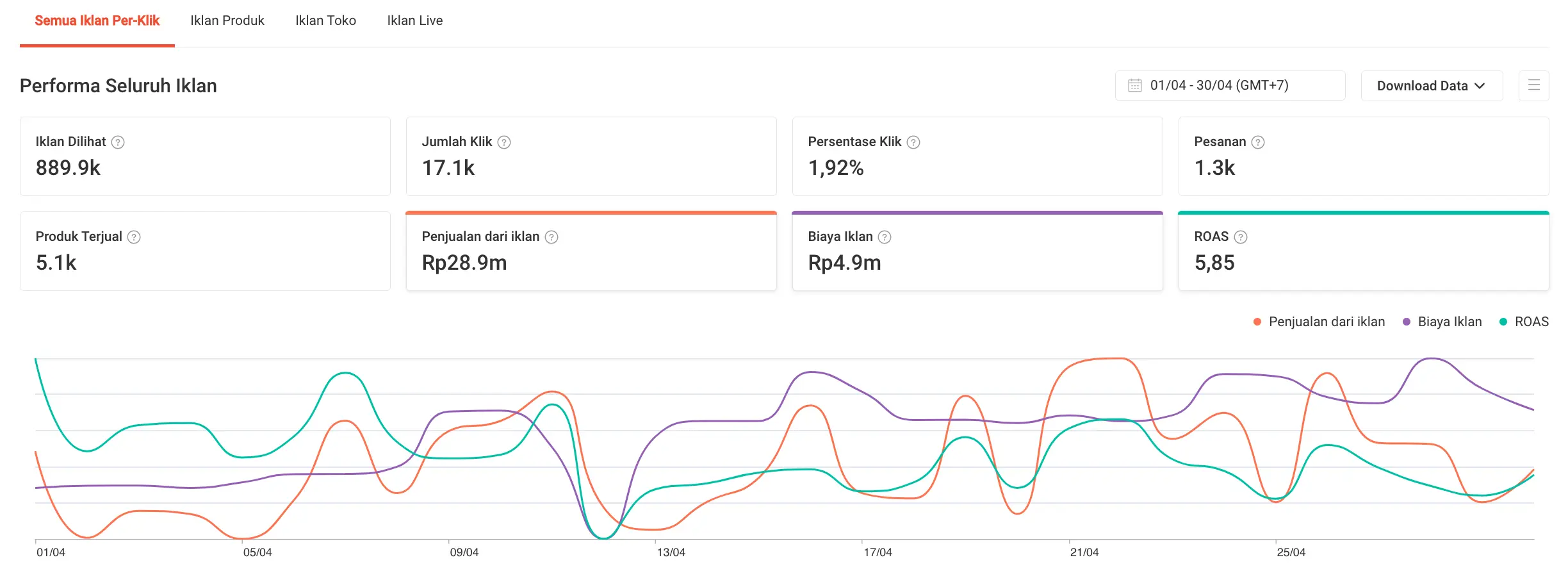This screenshot has height=578, width=1568.
Task: Toggle the Biaya Iklan metric card
Action: [977, 251]
